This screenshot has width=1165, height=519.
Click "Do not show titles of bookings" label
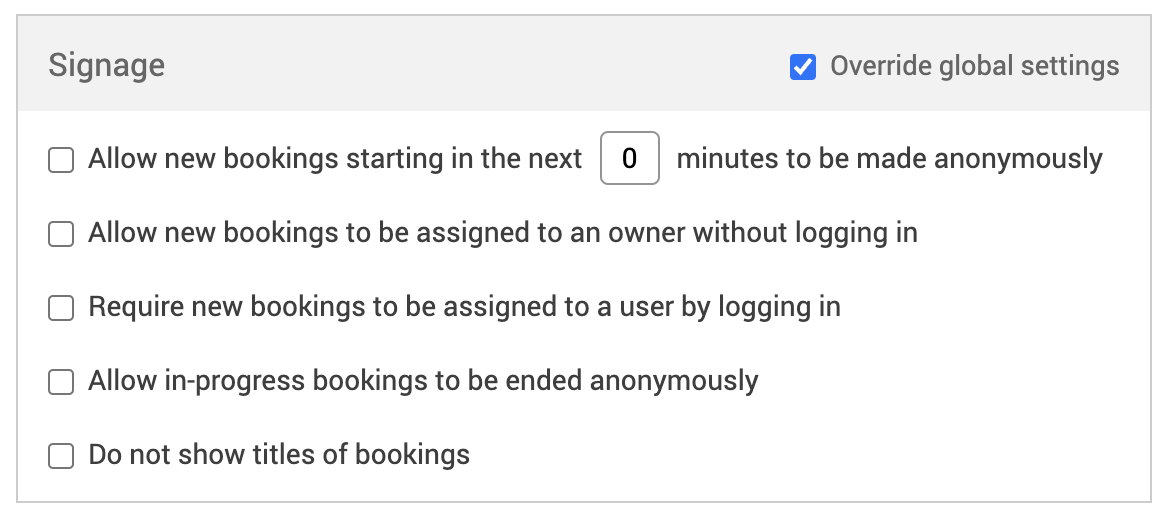click(x=279, y=455)
